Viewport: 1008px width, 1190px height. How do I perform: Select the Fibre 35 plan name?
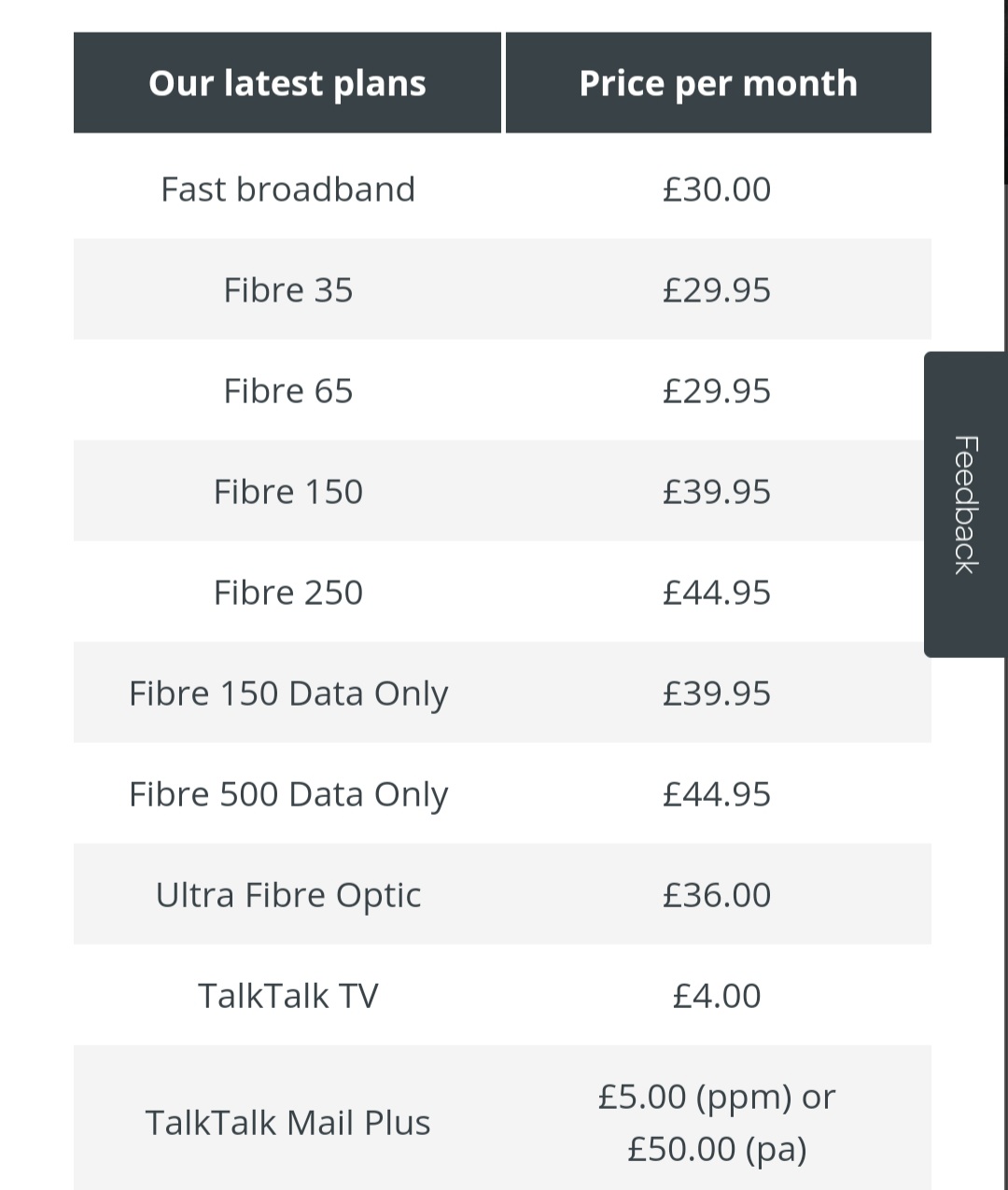click(287, 290)
